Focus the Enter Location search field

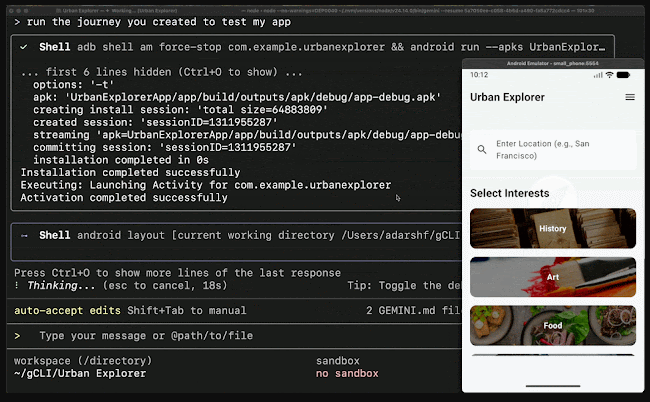coord(560,150)
